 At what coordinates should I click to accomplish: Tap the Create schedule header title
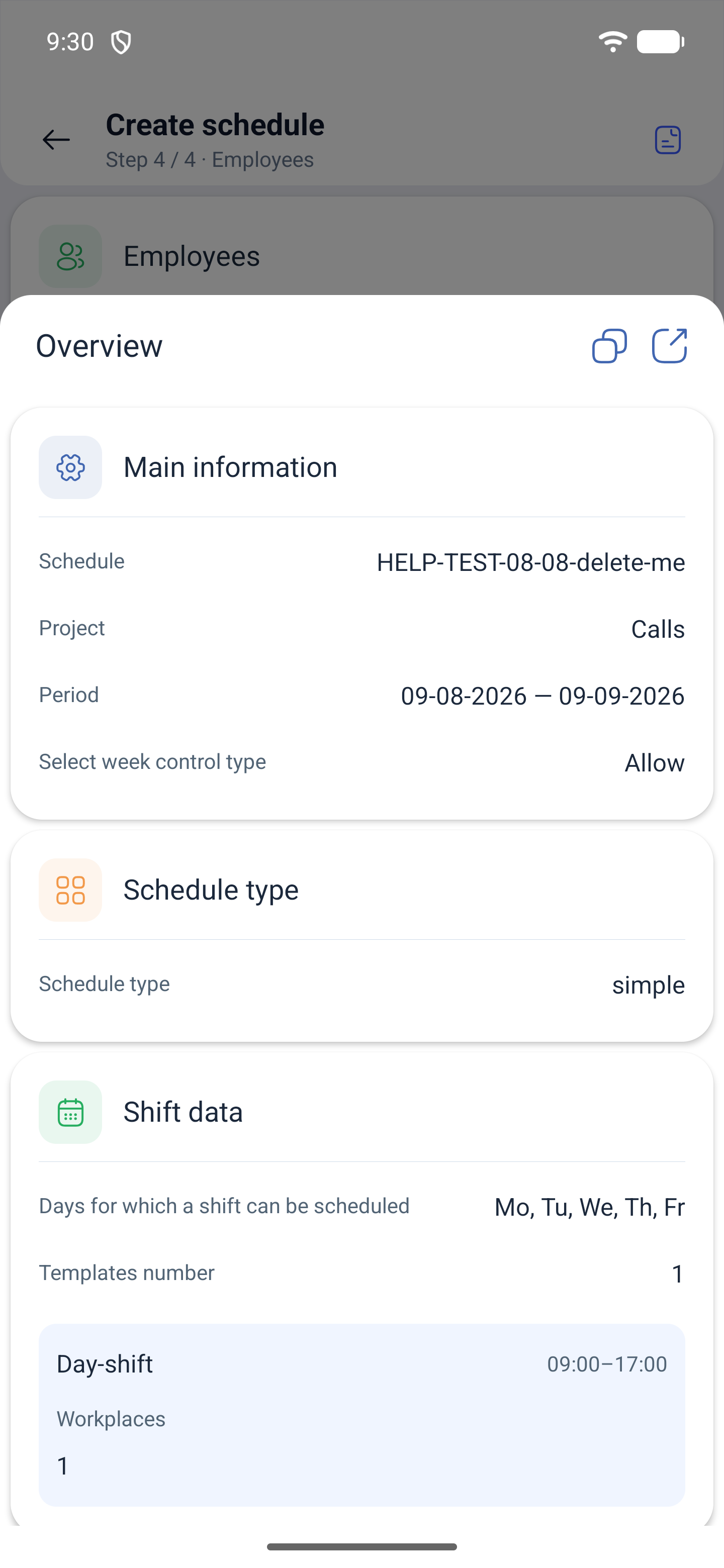(215, 125)
